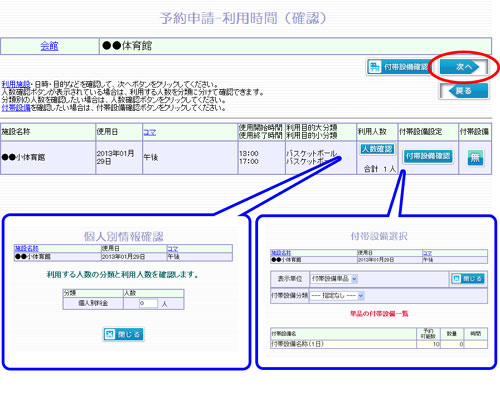Open the 付帯設備 link in instructions
Viewport: 500px width, 395px height.
16,108
